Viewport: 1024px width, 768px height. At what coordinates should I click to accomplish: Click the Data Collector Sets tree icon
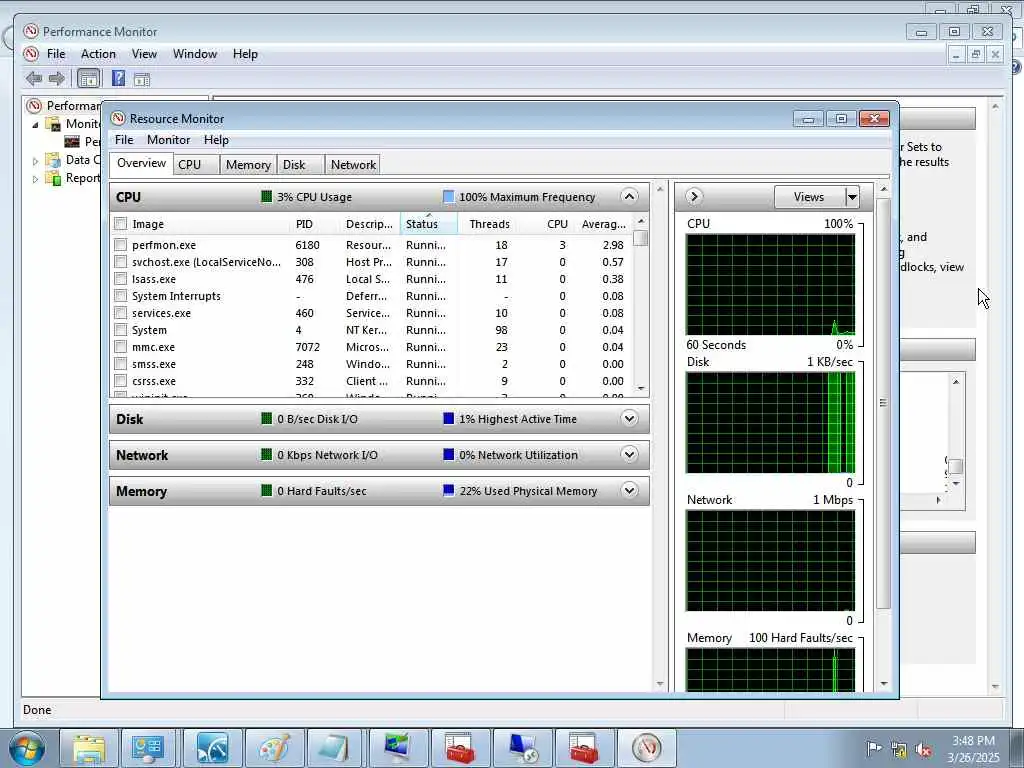pos(53,160)
